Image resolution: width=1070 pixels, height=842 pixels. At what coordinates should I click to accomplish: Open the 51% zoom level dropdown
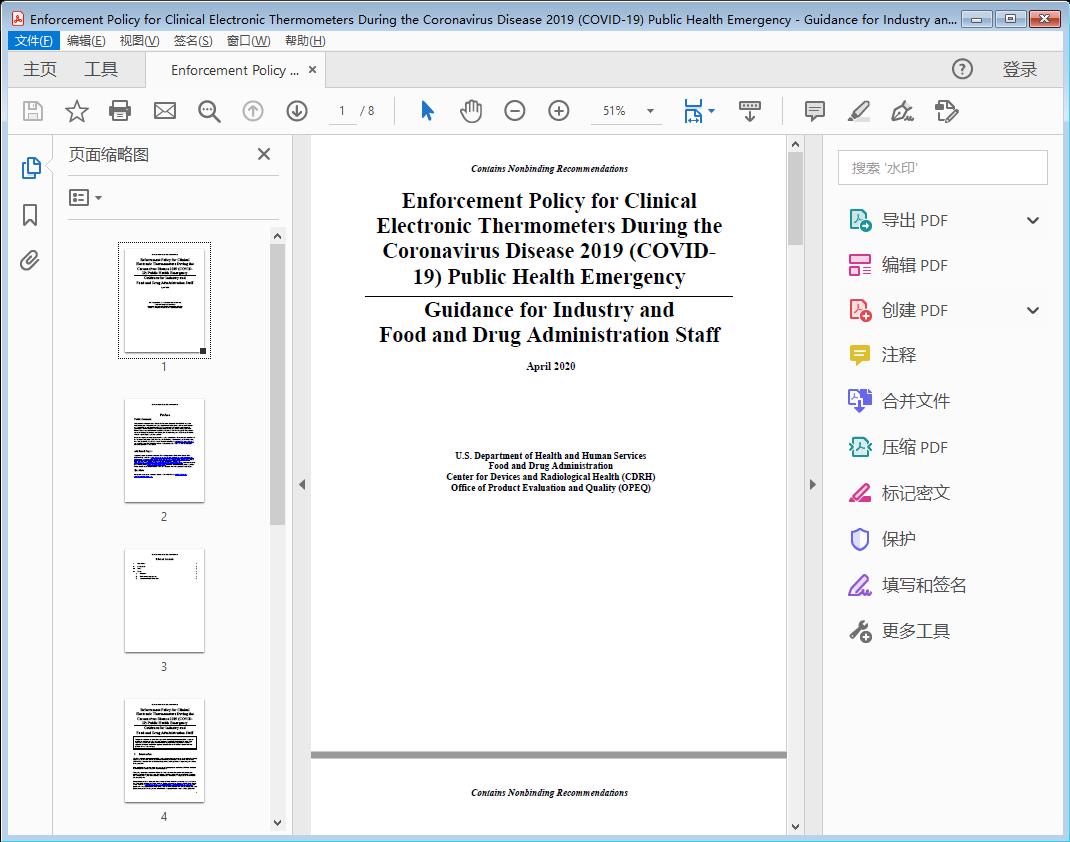[x=626, y=111]
